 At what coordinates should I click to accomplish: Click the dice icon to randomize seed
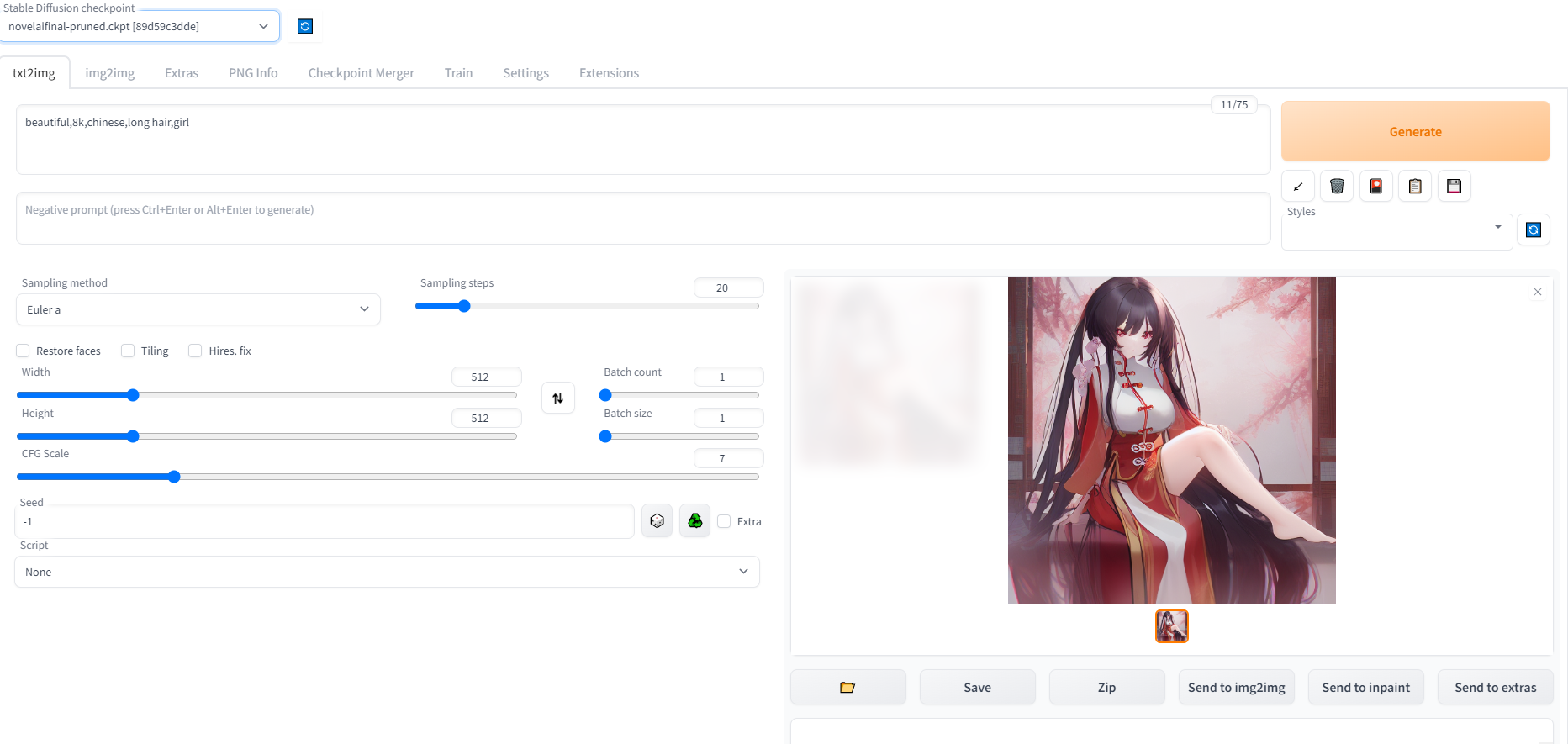pyautogui.click(x=657, y=521)
